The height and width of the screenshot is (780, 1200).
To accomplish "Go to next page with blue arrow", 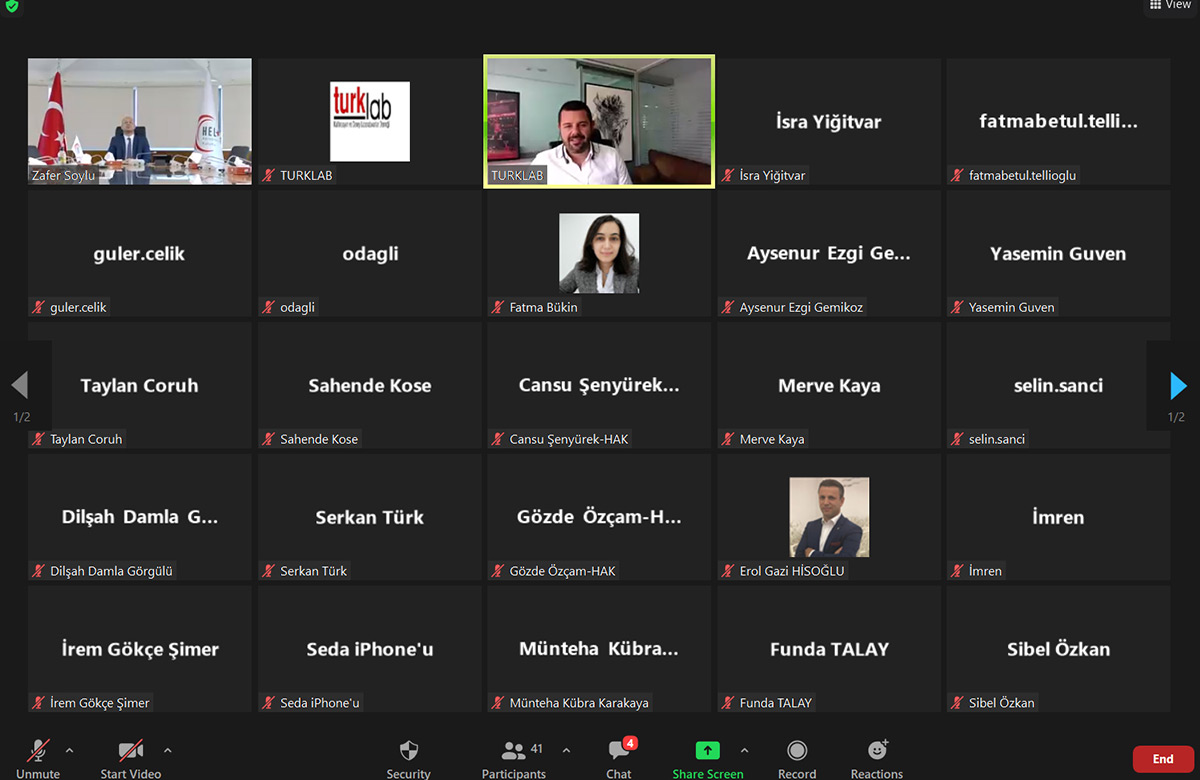I will click(x=1178, y=385).
